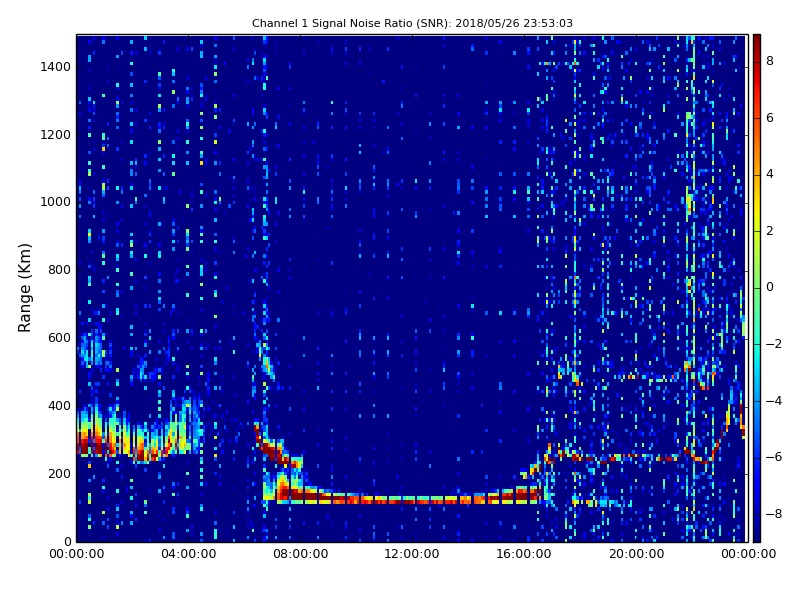Screen dimensions: 800x600
Task: Click the 200 tick label on the range axis
Action: tap(60, 473)
